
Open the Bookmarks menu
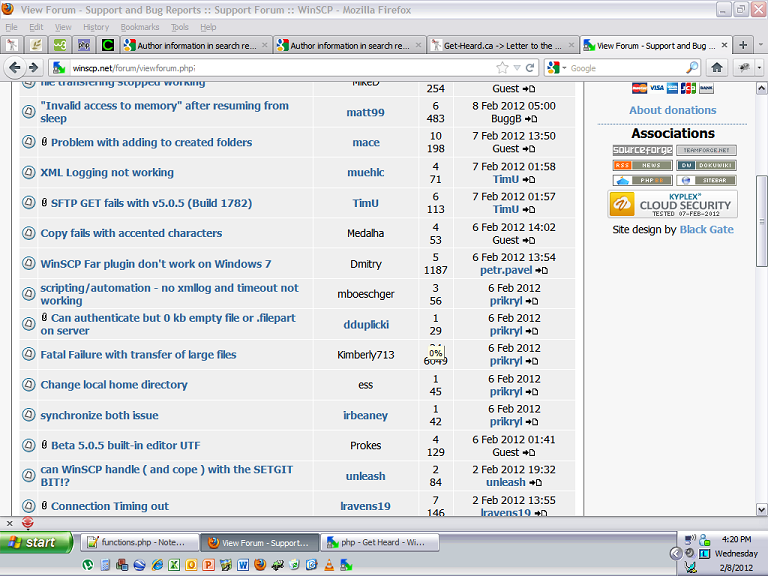point(139,27)
